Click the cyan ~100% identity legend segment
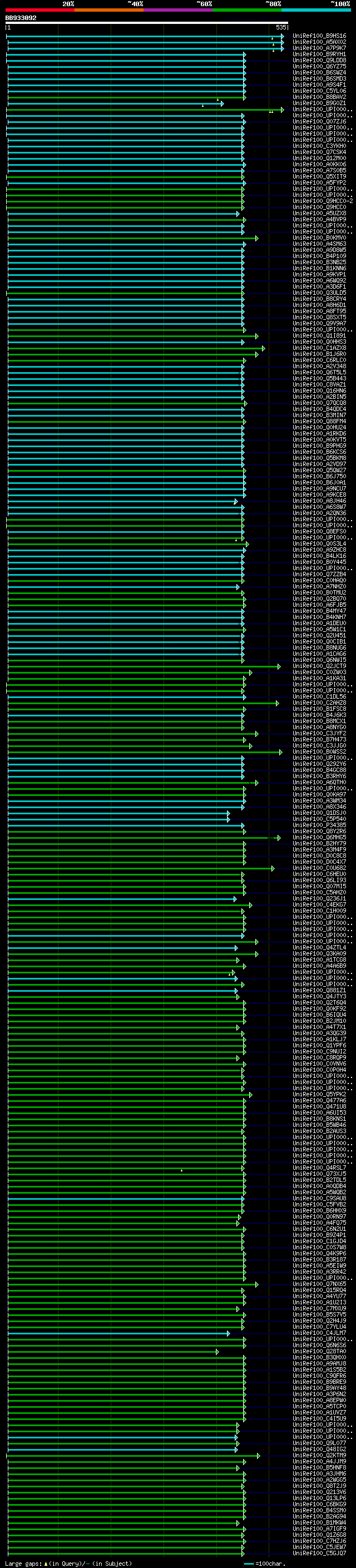 pos(316,10)
